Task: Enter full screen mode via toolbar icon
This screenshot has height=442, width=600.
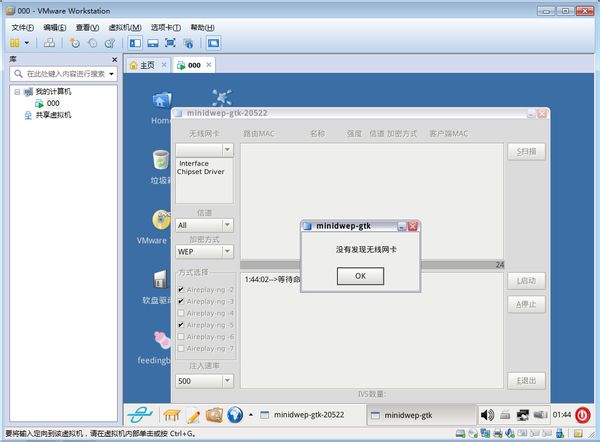Action: tap(170, 43)
